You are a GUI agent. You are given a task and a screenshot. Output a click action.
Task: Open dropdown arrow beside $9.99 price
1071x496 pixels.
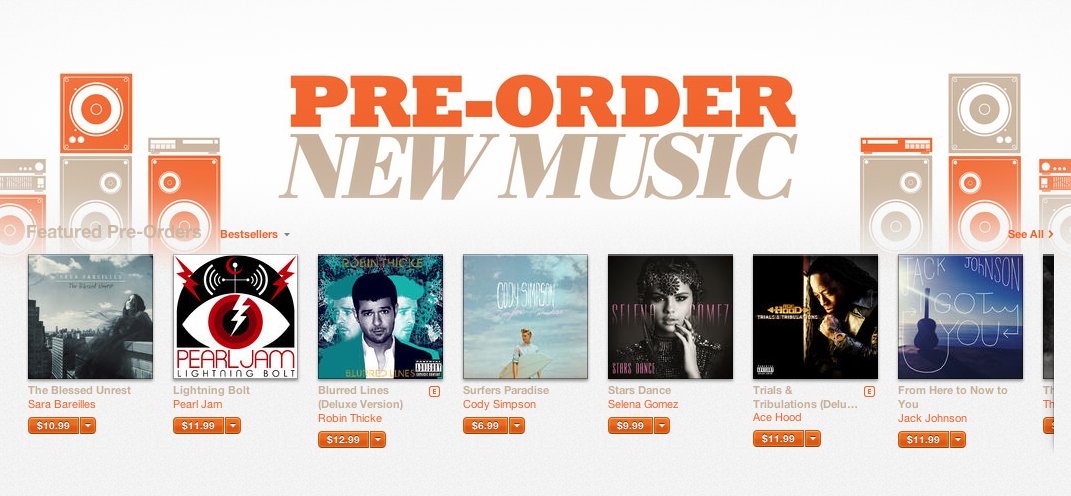tap(662, 426)
